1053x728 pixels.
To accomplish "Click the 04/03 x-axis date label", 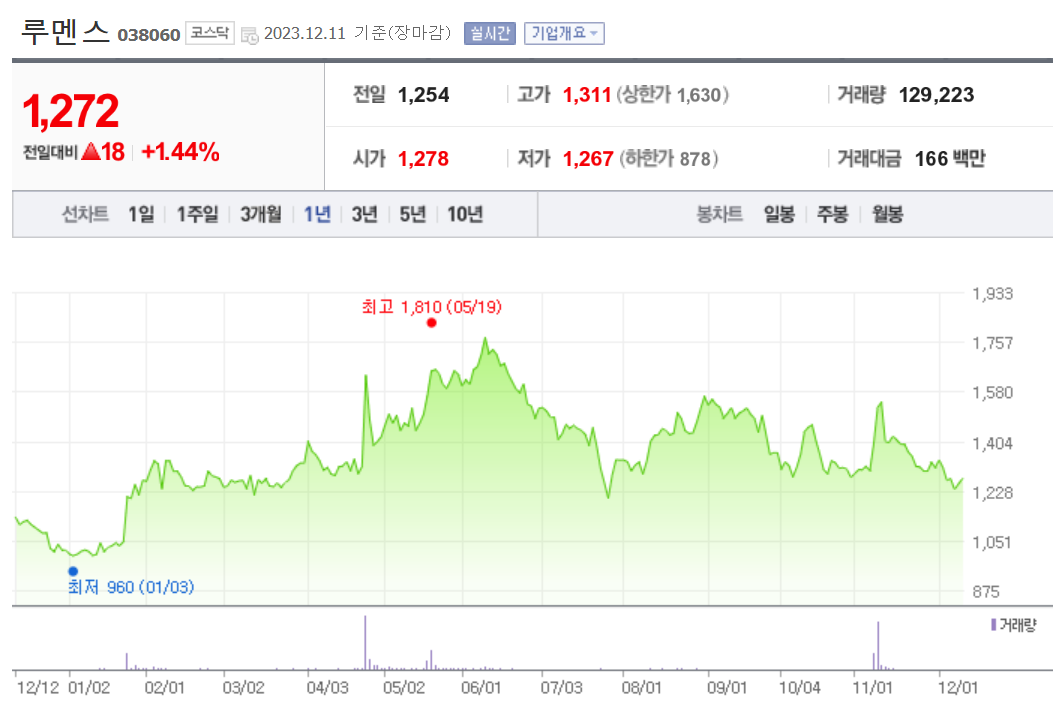I will click(x=328, y=688).
